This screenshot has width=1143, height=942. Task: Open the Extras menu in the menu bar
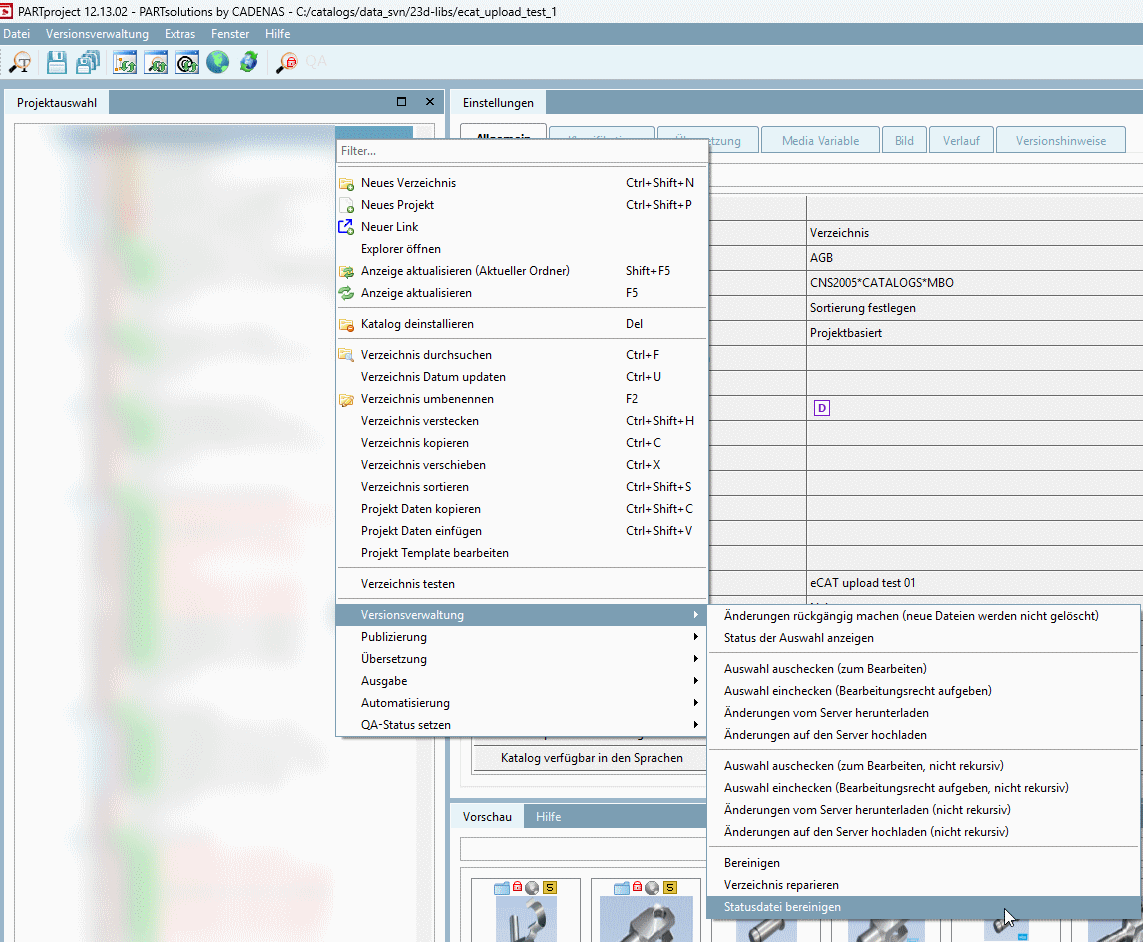coord(179,34)
